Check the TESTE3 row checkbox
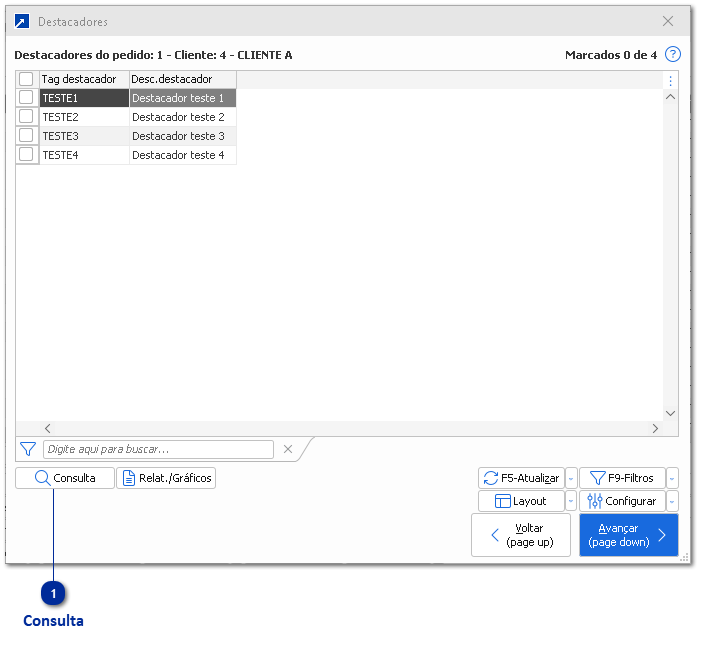This screenshot has height=647, width=714. point(26,136)
